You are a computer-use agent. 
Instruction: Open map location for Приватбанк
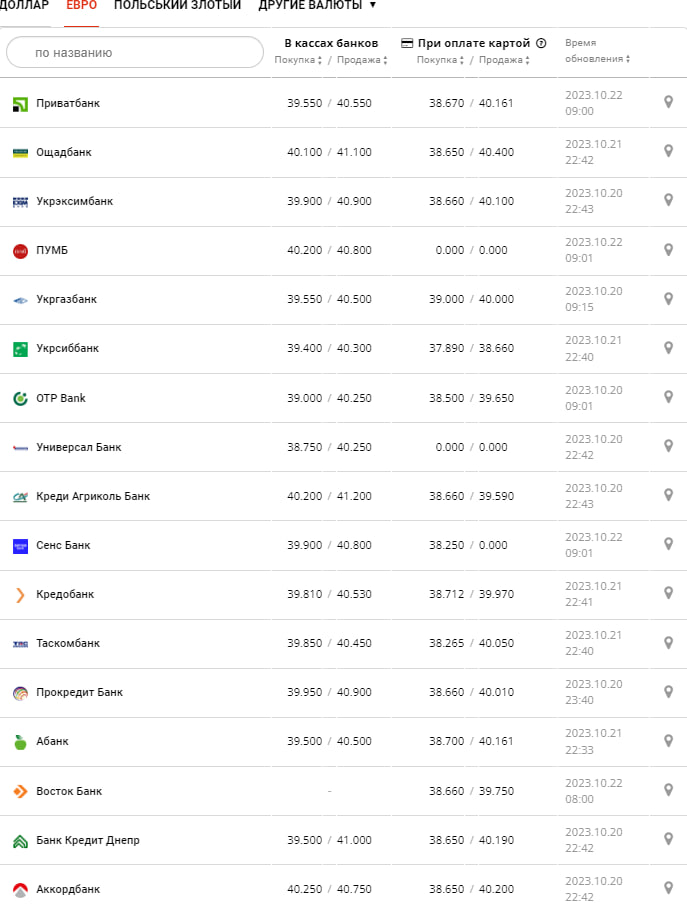[668, 102]
